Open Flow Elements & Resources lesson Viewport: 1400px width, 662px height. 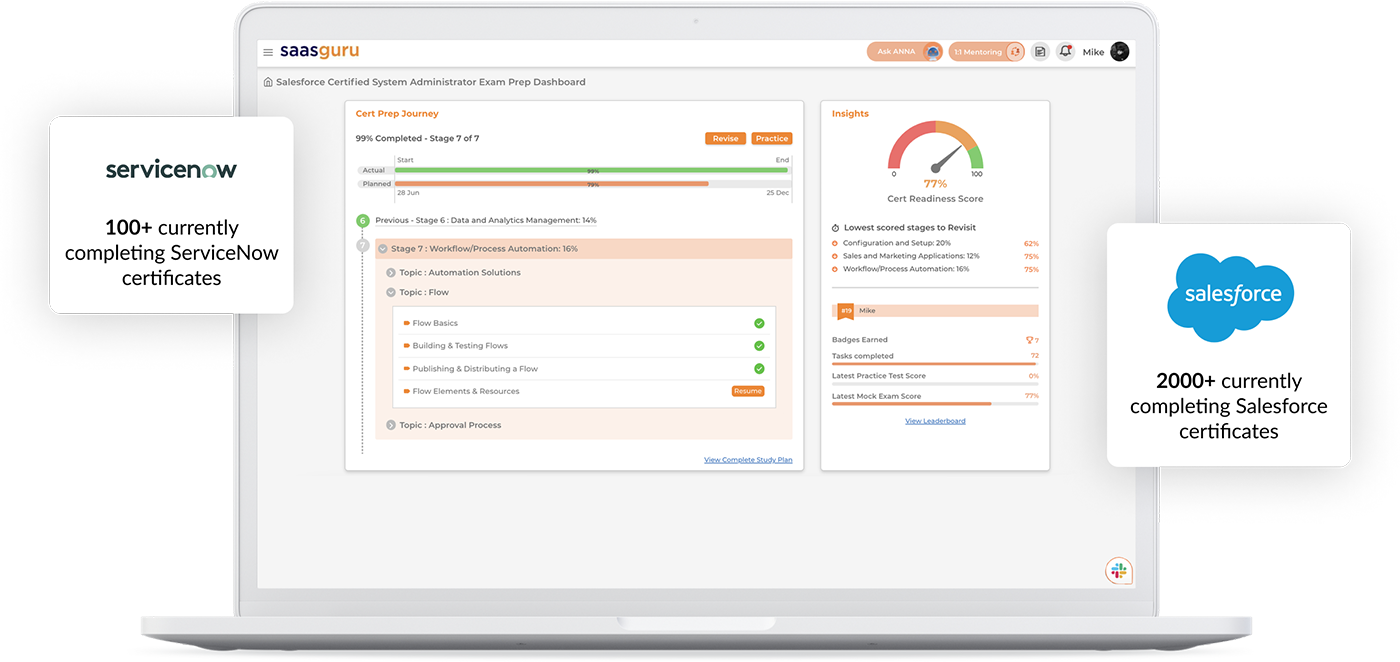[466, 392]
